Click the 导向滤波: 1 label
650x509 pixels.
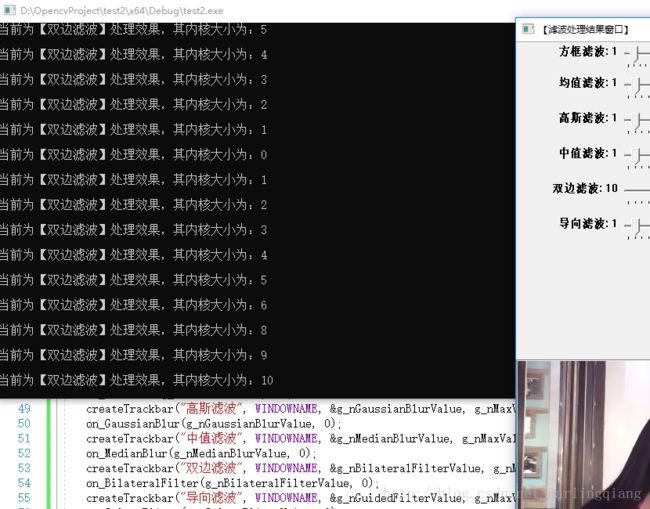588,223
